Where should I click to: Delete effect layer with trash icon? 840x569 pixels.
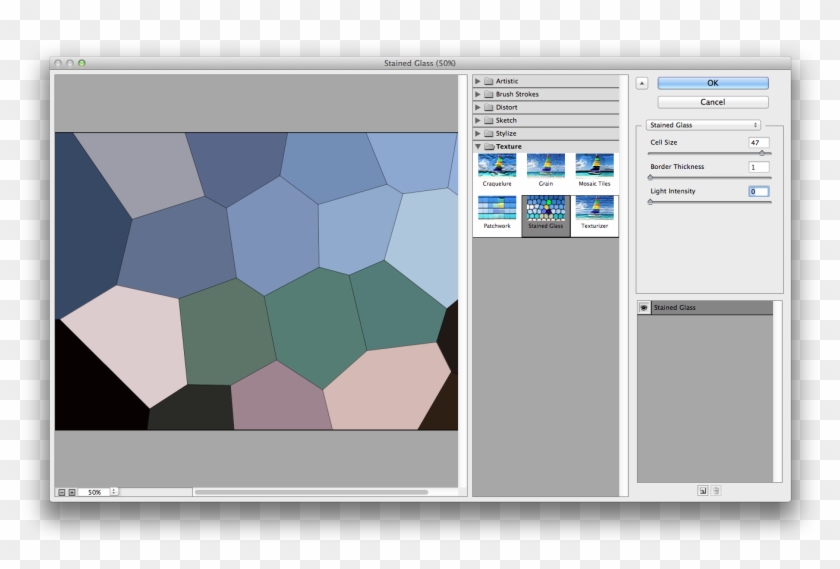[x=716, y=491]
